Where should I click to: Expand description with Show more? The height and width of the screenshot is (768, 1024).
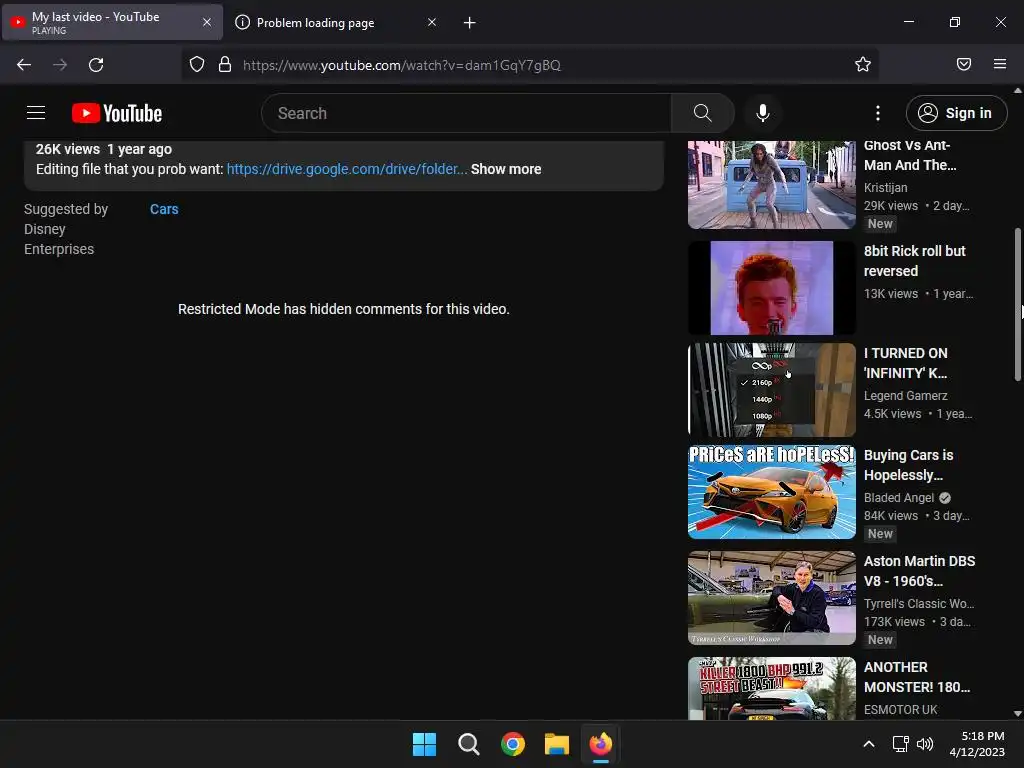pyautogui.click(x=506, y=169)
